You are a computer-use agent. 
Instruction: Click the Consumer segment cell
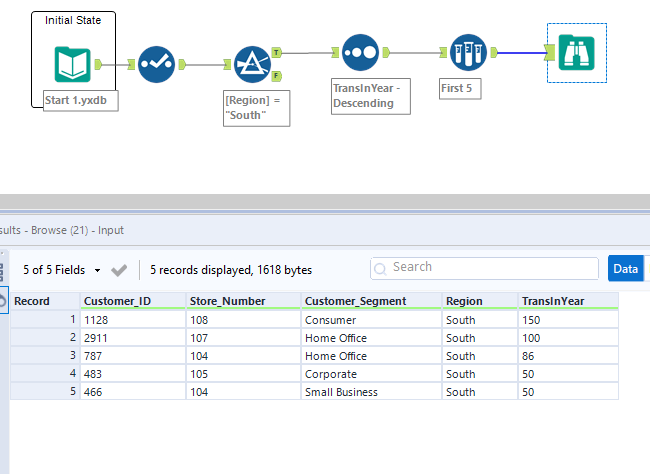point(371,320)
